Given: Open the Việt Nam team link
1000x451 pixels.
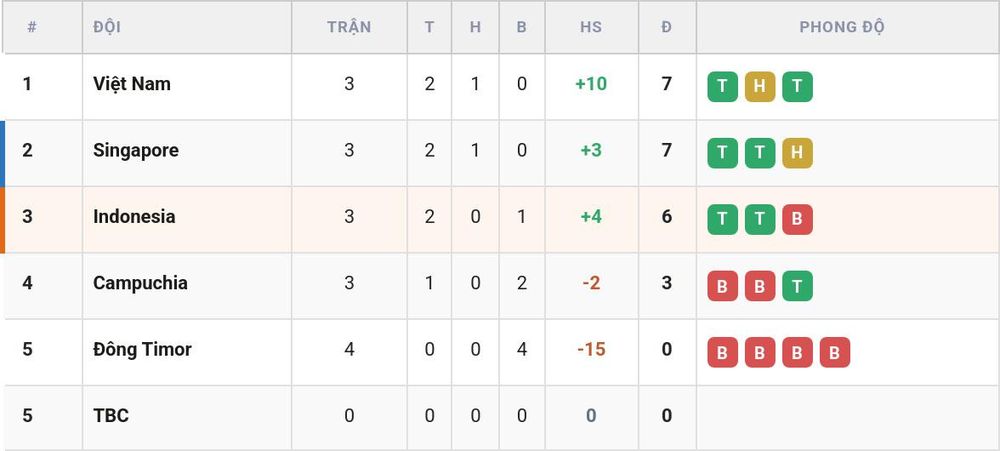Looking at the screenshot, I should pyautogui.click(x=132, y=84).
